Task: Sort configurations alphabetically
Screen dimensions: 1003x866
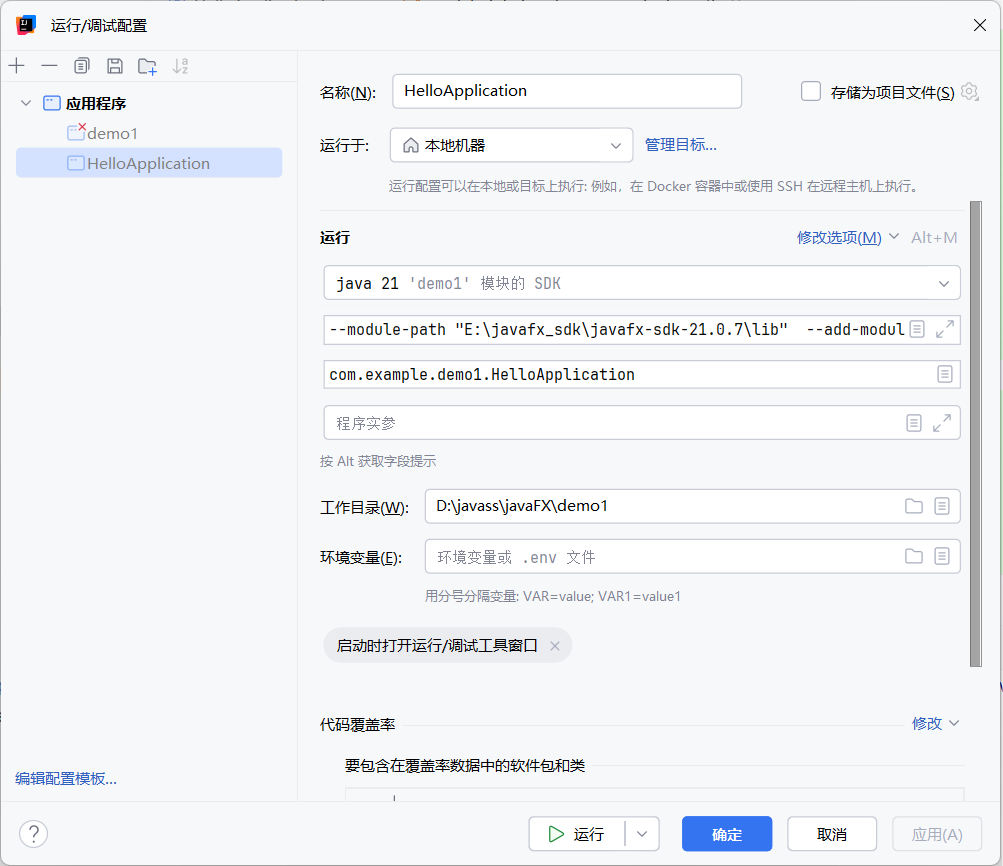Action: (180, 65)
